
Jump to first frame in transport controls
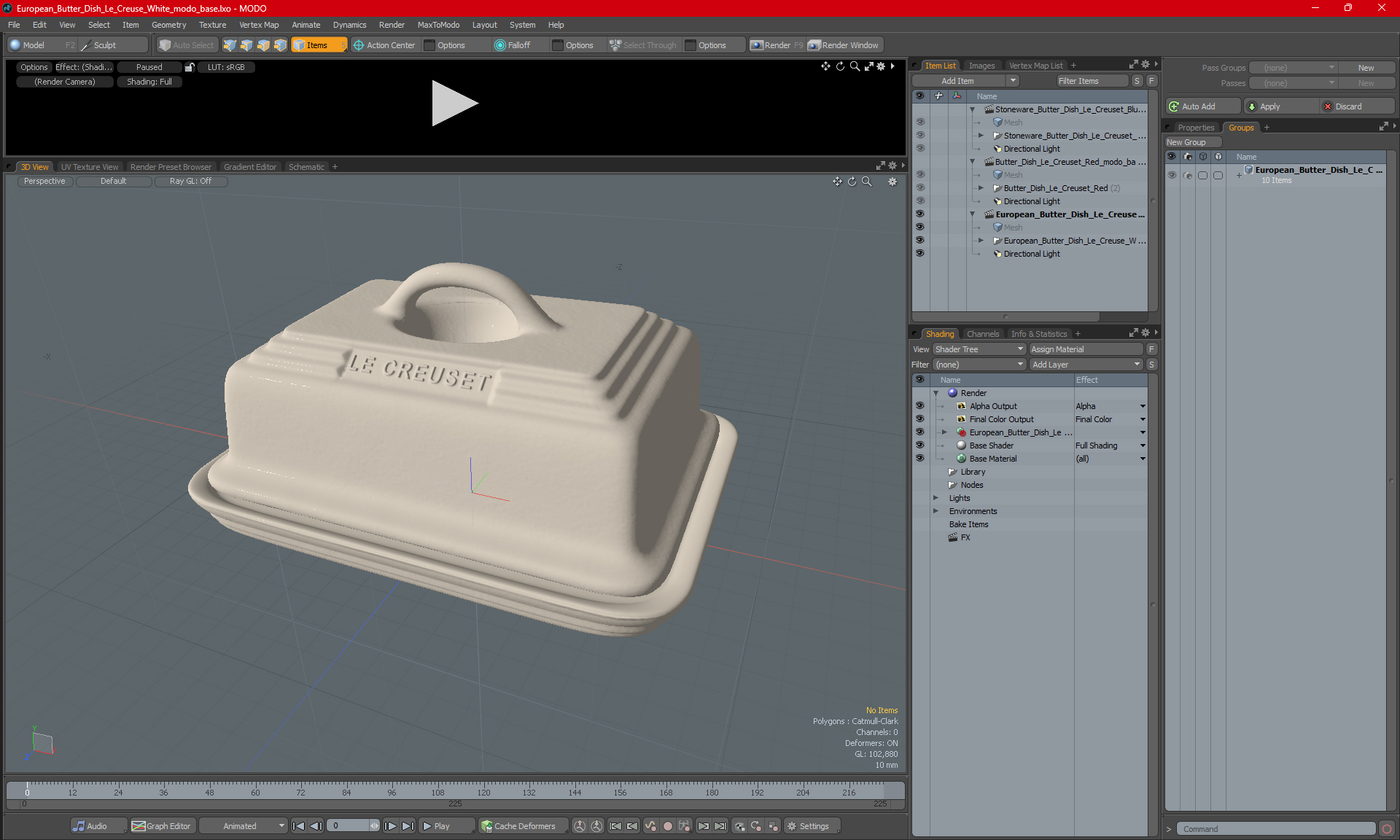tap(298, 826)
